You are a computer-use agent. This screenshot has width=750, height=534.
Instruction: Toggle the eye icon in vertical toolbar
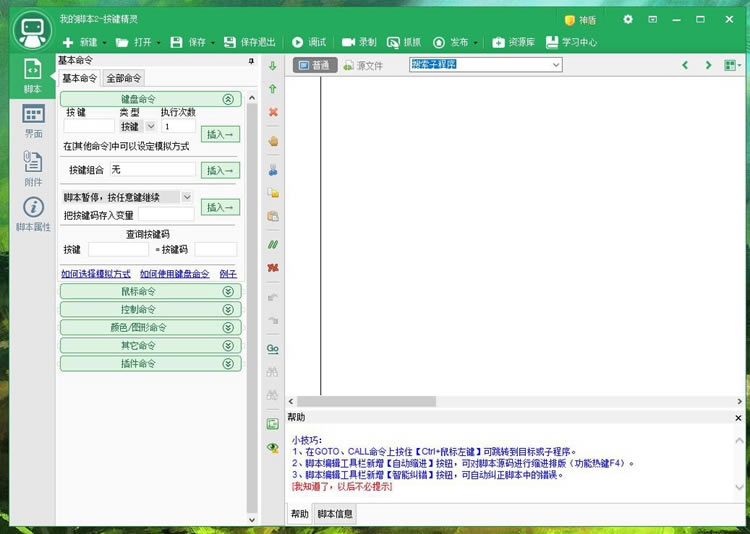[x=273, y=447]
